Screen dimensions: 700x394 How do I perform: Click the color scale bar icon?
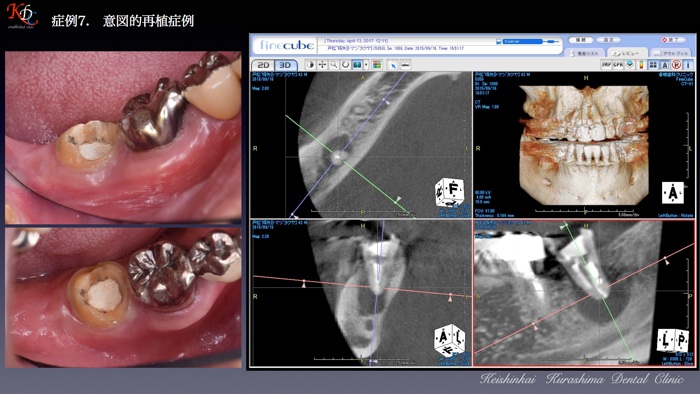[642, 65]
